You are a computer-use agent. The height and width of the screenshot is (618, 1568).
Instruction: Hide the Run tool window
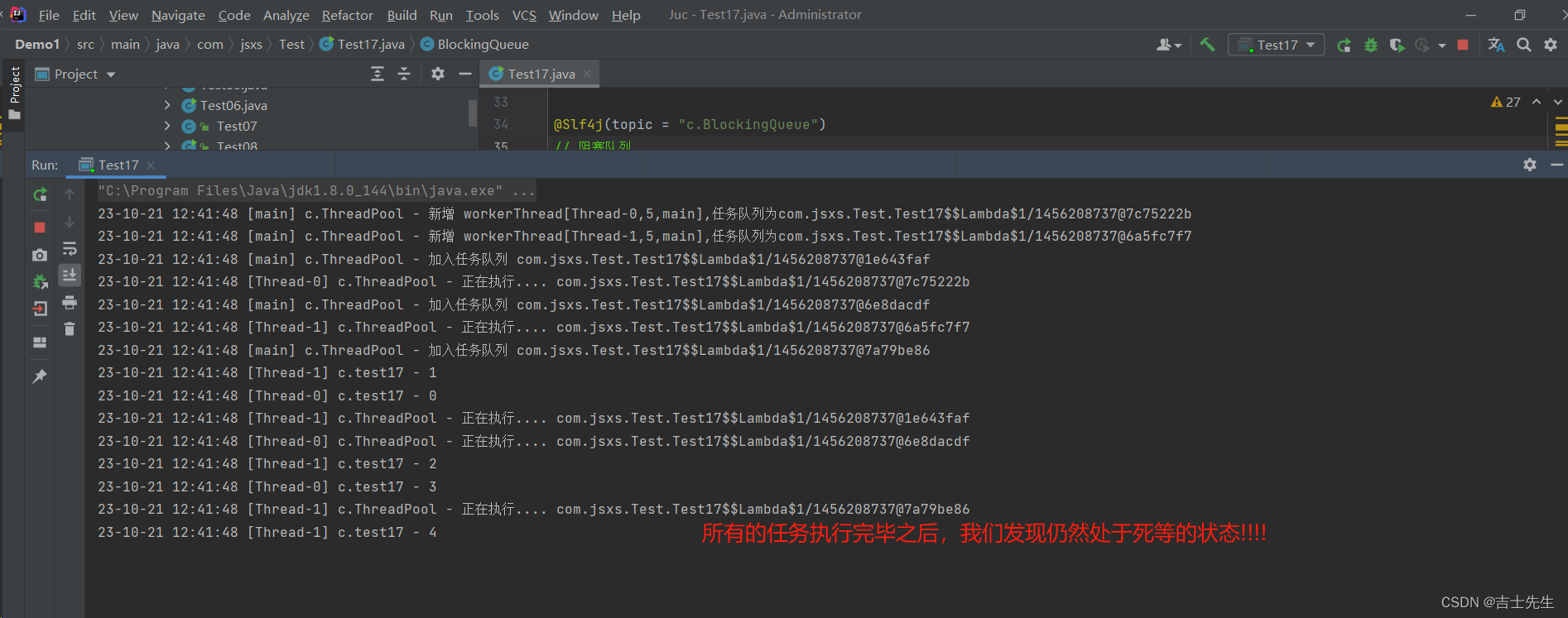coord(1557,165)
